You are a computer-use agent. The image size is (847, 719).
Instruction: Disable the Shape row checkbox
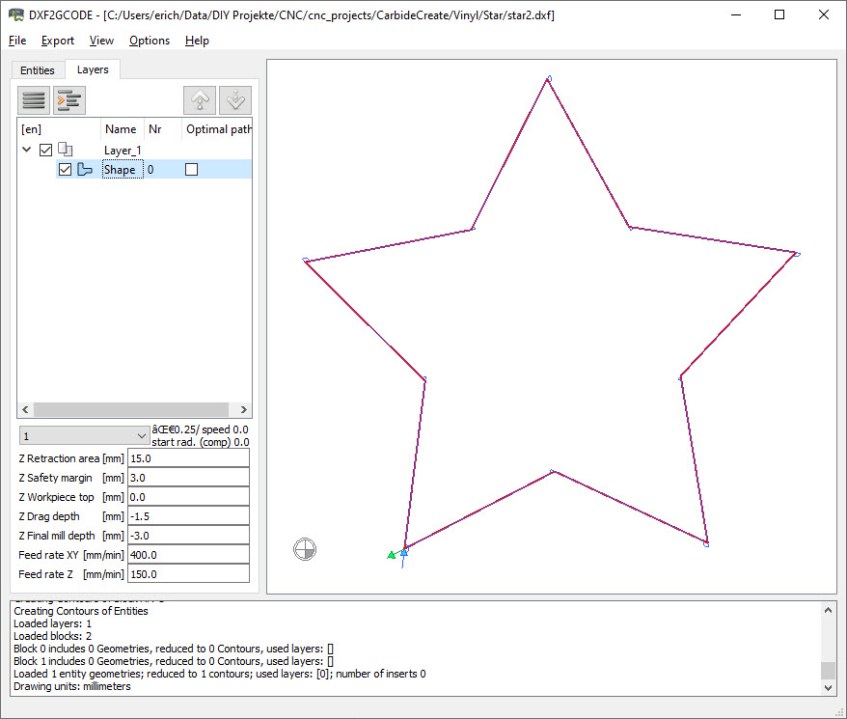point(66,170)
